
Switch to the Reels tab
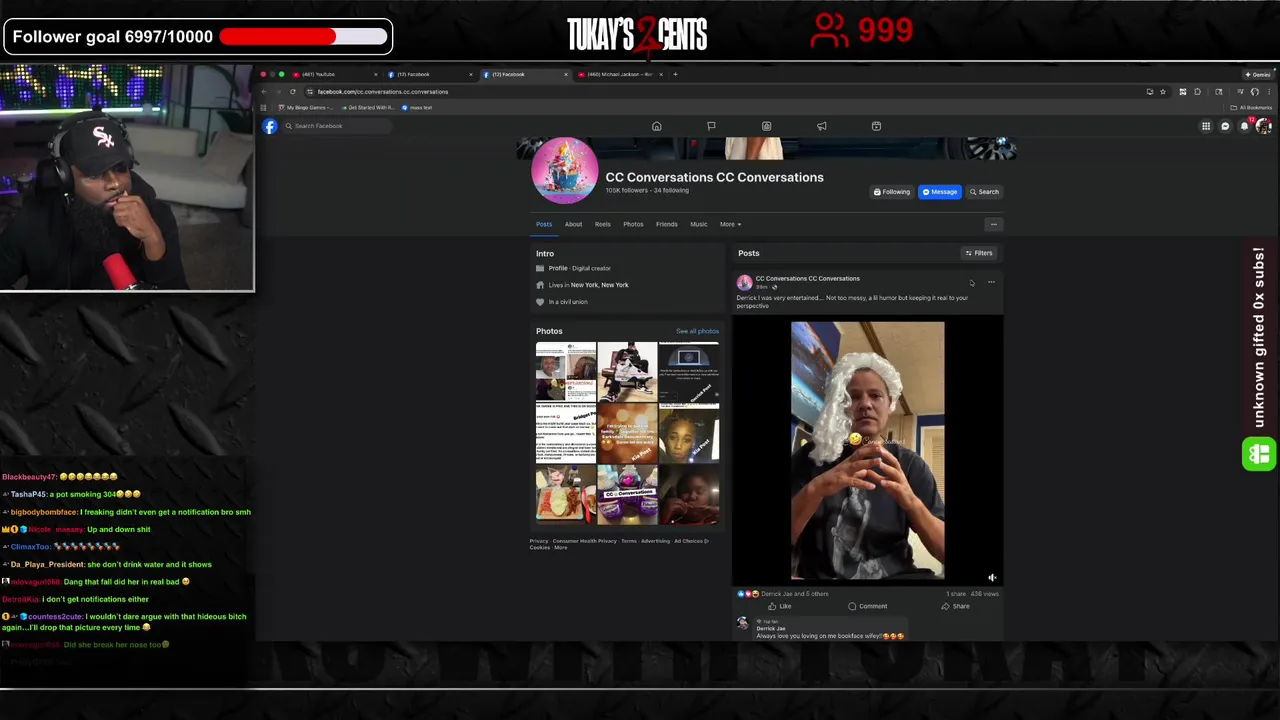pos(603,224)
